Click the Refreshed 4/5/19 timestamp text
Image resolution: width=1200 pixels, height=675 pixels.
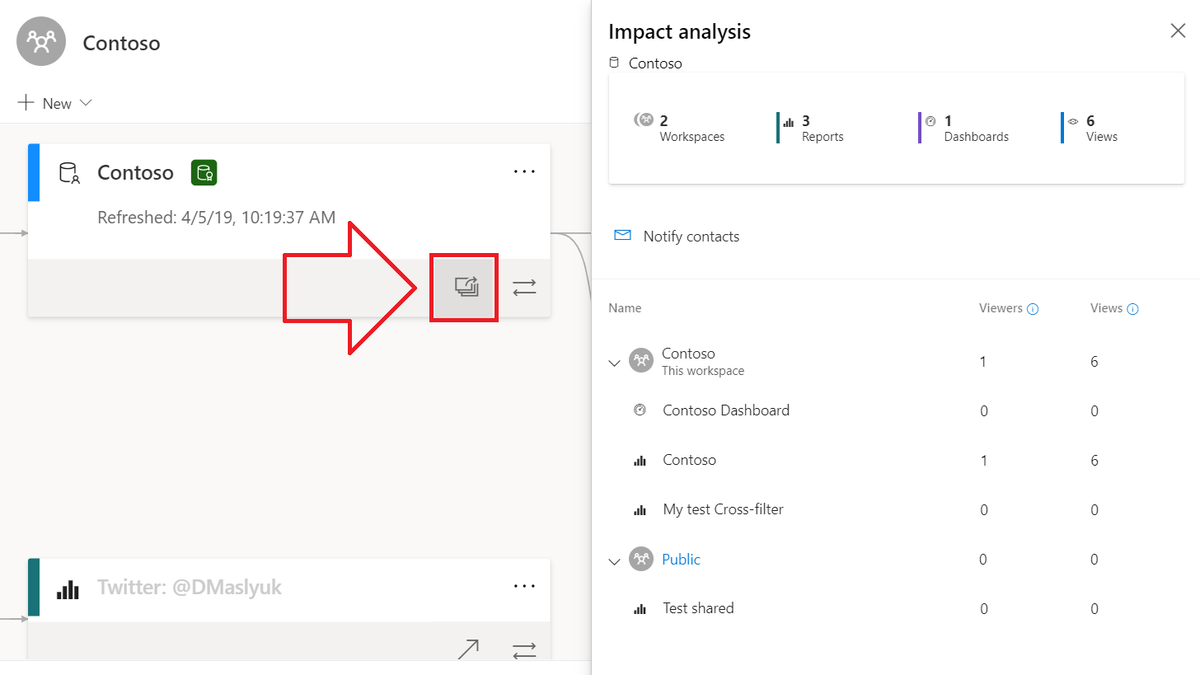click(216, 217)
